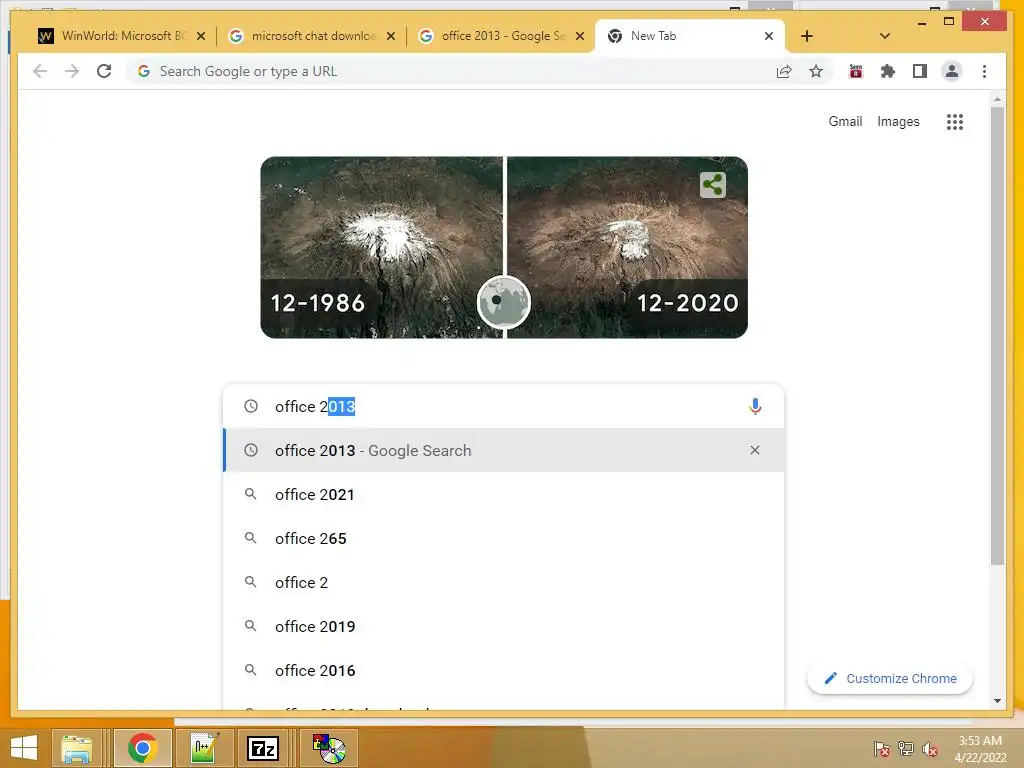The height and width of the screenshot is (768, 1024).
Task: Remove office 2013 suggestion
Action: pyautogui.click(x=755, y=450)
